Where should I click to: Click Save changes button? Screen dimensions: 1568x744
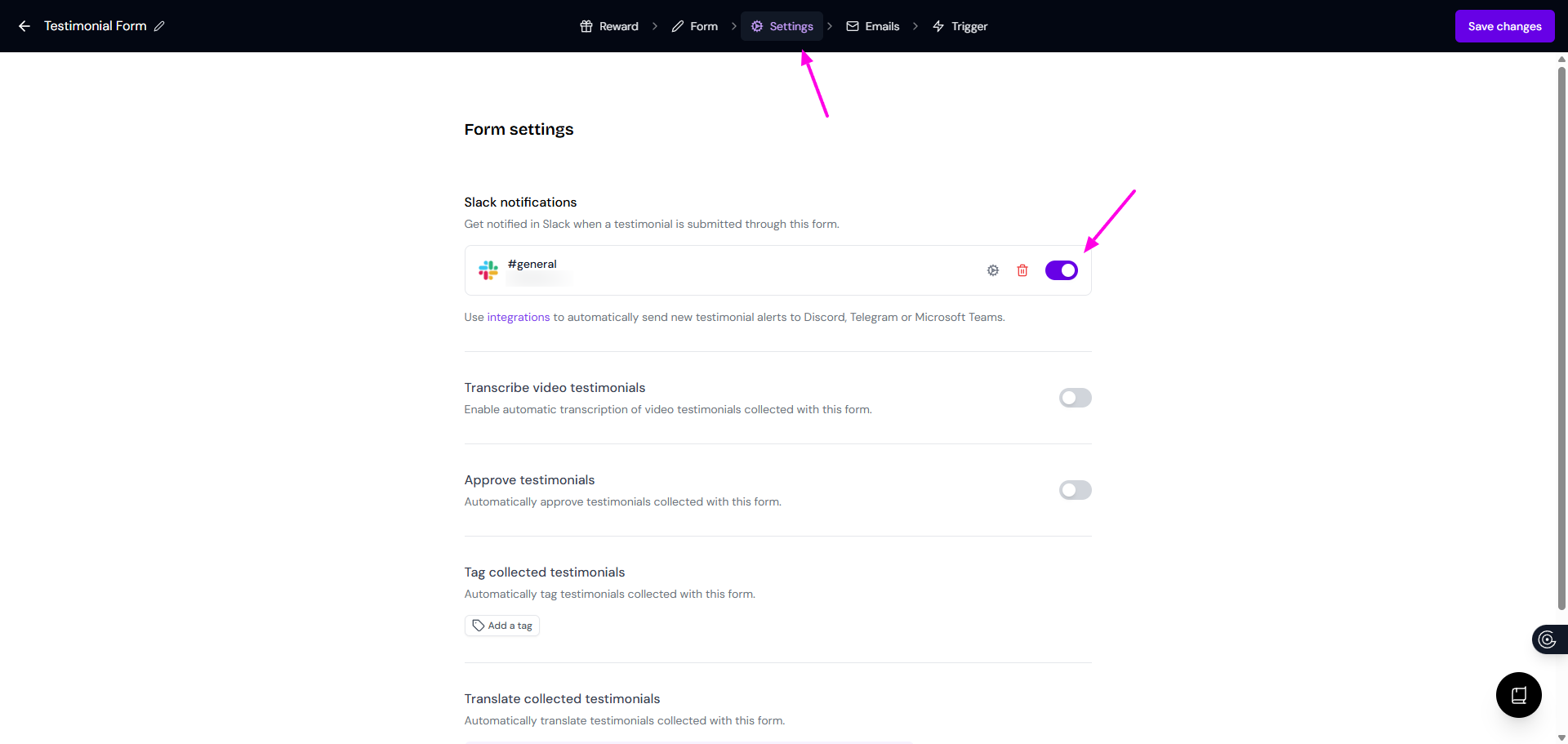[1504, 26]
